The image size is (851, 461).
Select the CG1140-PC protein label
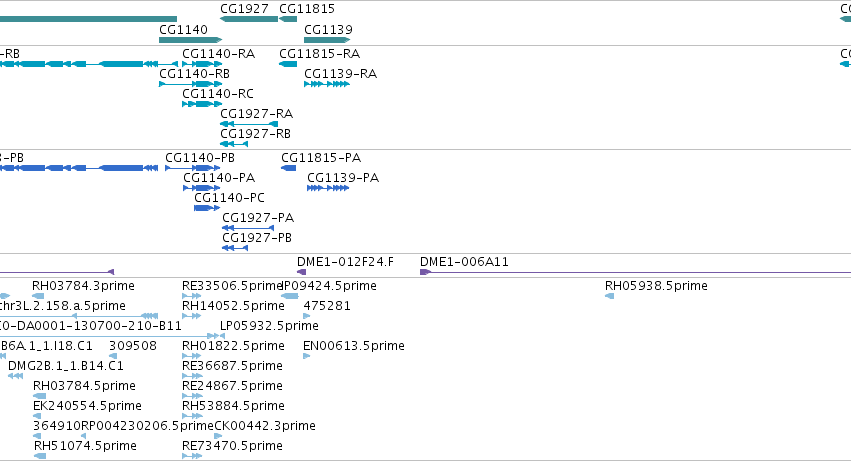tap(230, 198)
